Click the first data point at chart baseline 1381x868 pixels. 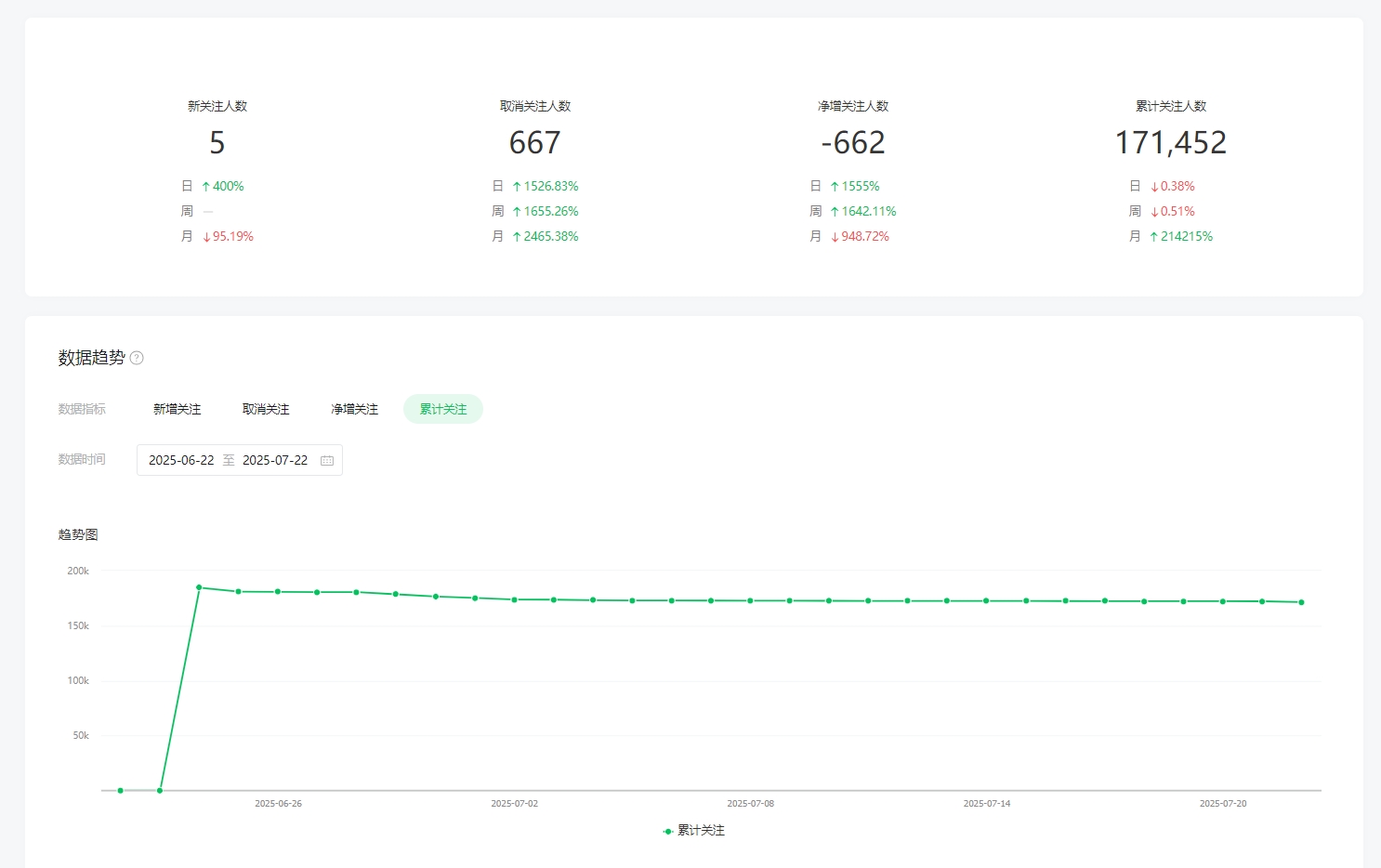[121, 791]
